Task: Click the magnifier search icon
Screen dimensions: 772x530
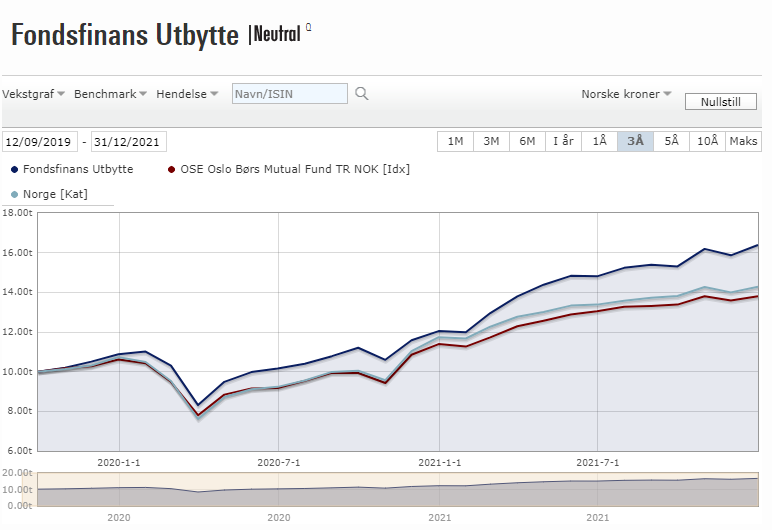Action: tap(361, 94)
